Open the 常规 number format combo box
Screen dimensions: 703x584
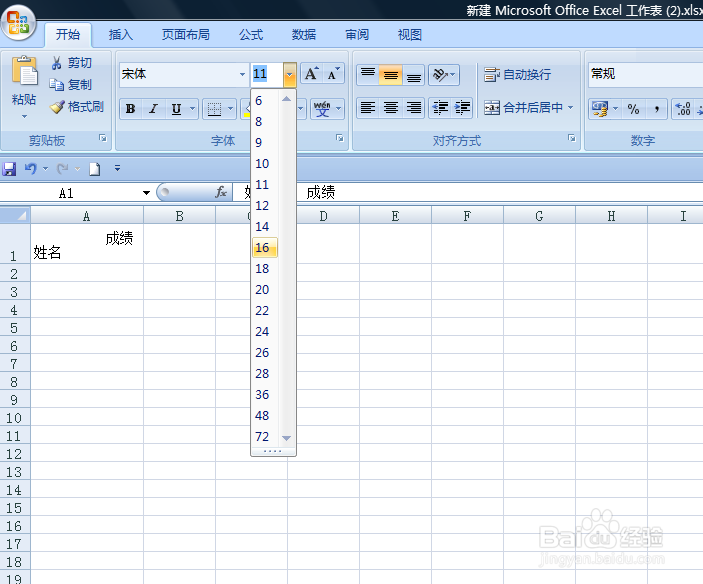(x=646, y=74)
